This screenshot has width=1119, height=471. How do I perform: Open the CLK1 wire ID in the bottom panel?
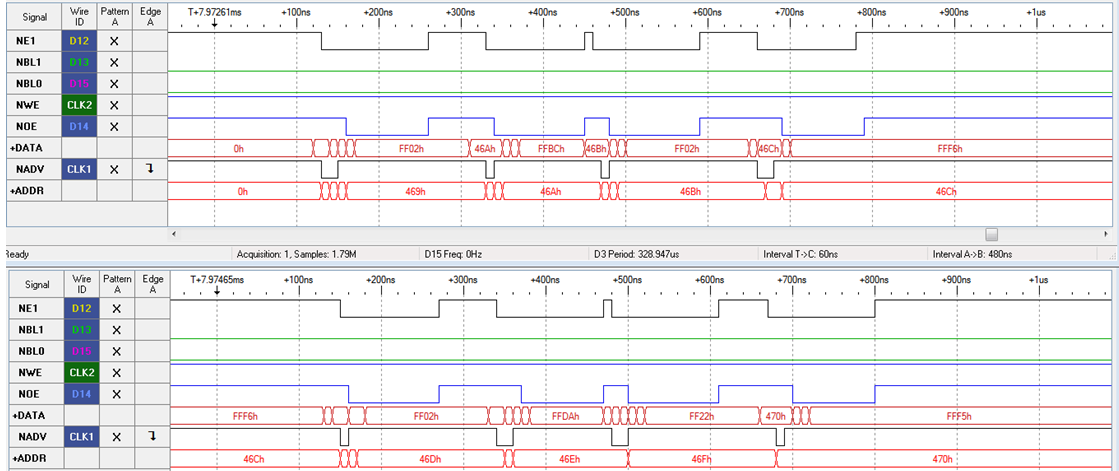pyautogui.click(x=81, y=437)
